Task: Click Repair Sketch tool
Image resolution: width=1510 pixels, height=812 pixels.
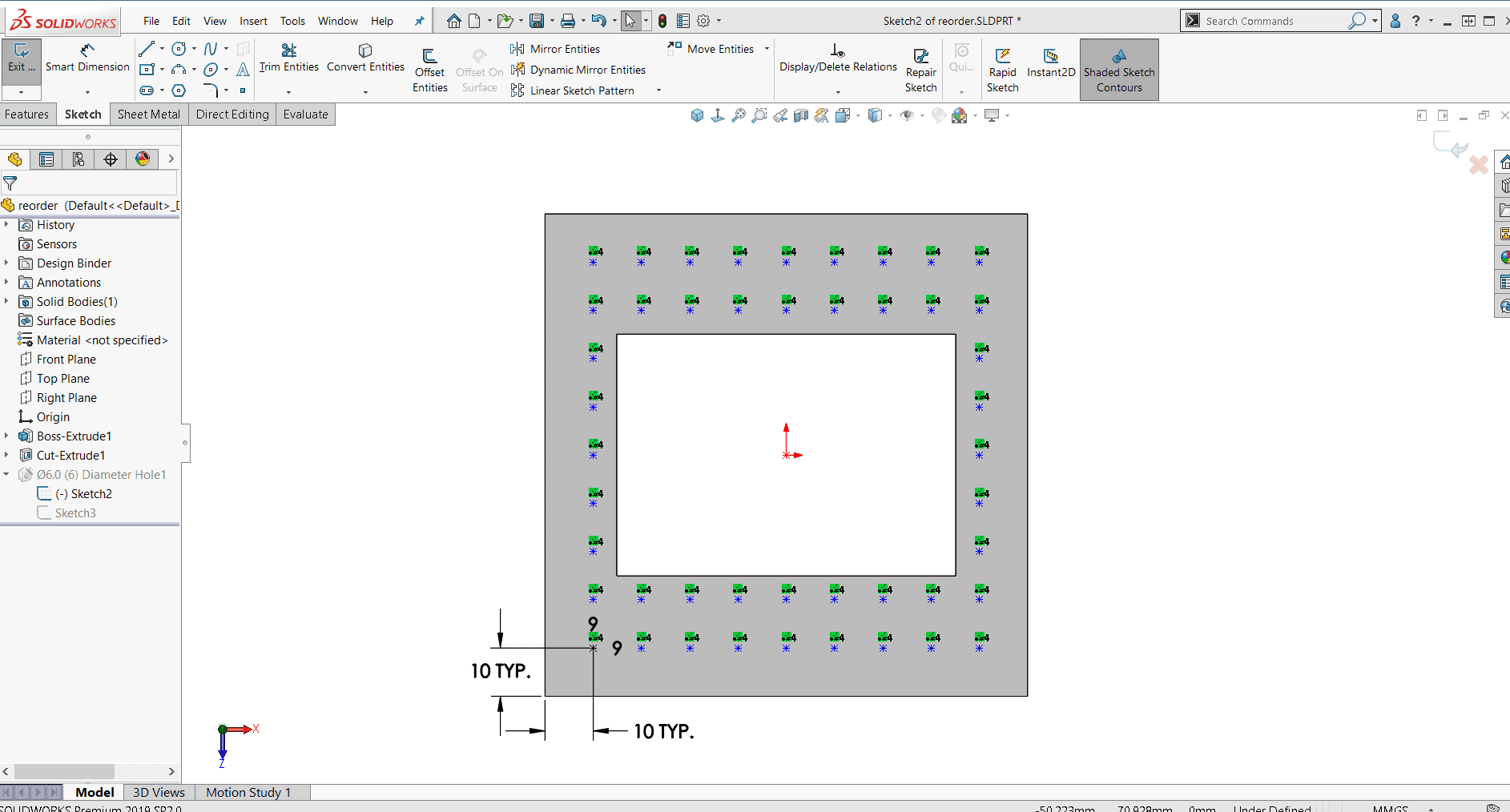Action: click(x=921, y=70)
